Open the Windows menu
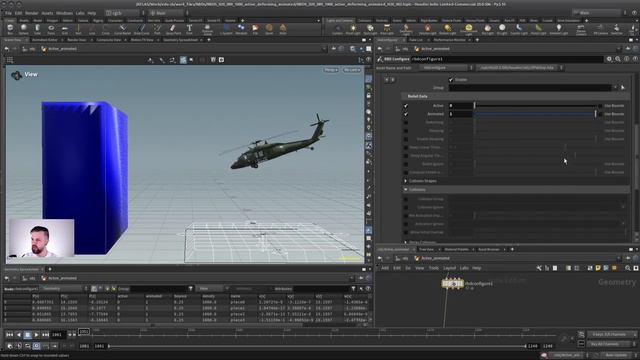 click(64, 13)
